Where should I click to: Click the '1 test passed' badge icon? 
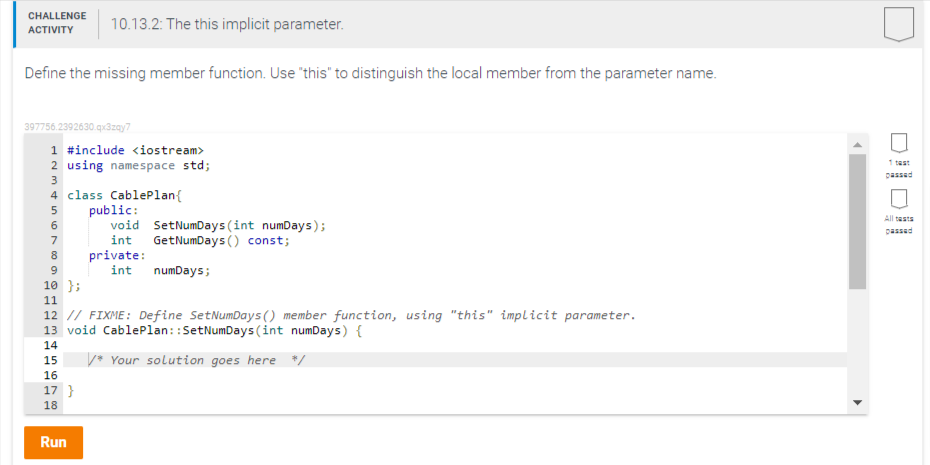[x=899, y=143]
